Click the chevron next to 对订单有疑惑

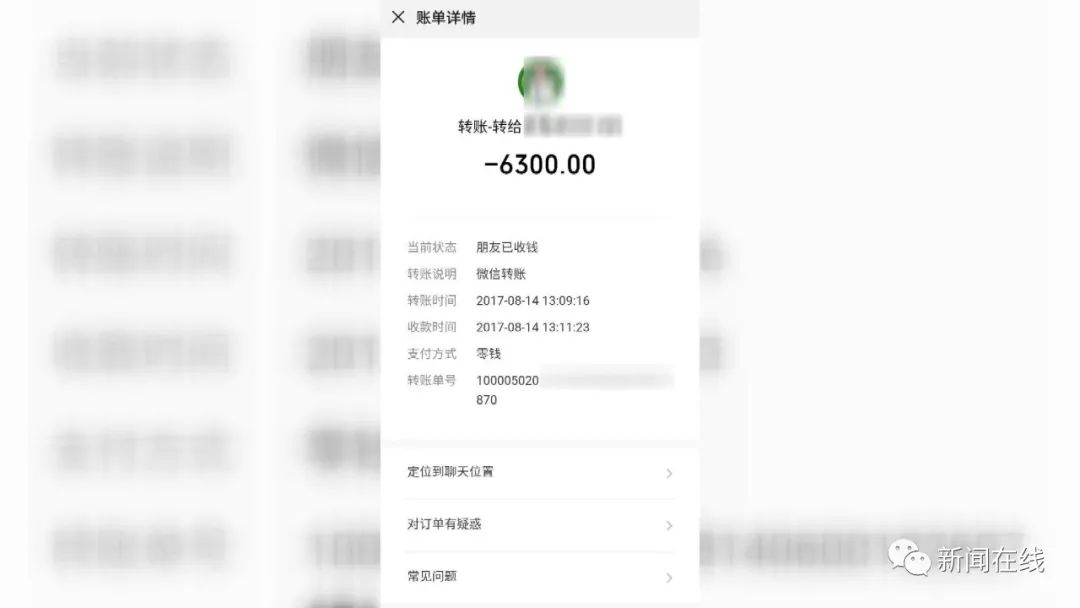pos(669,525)
